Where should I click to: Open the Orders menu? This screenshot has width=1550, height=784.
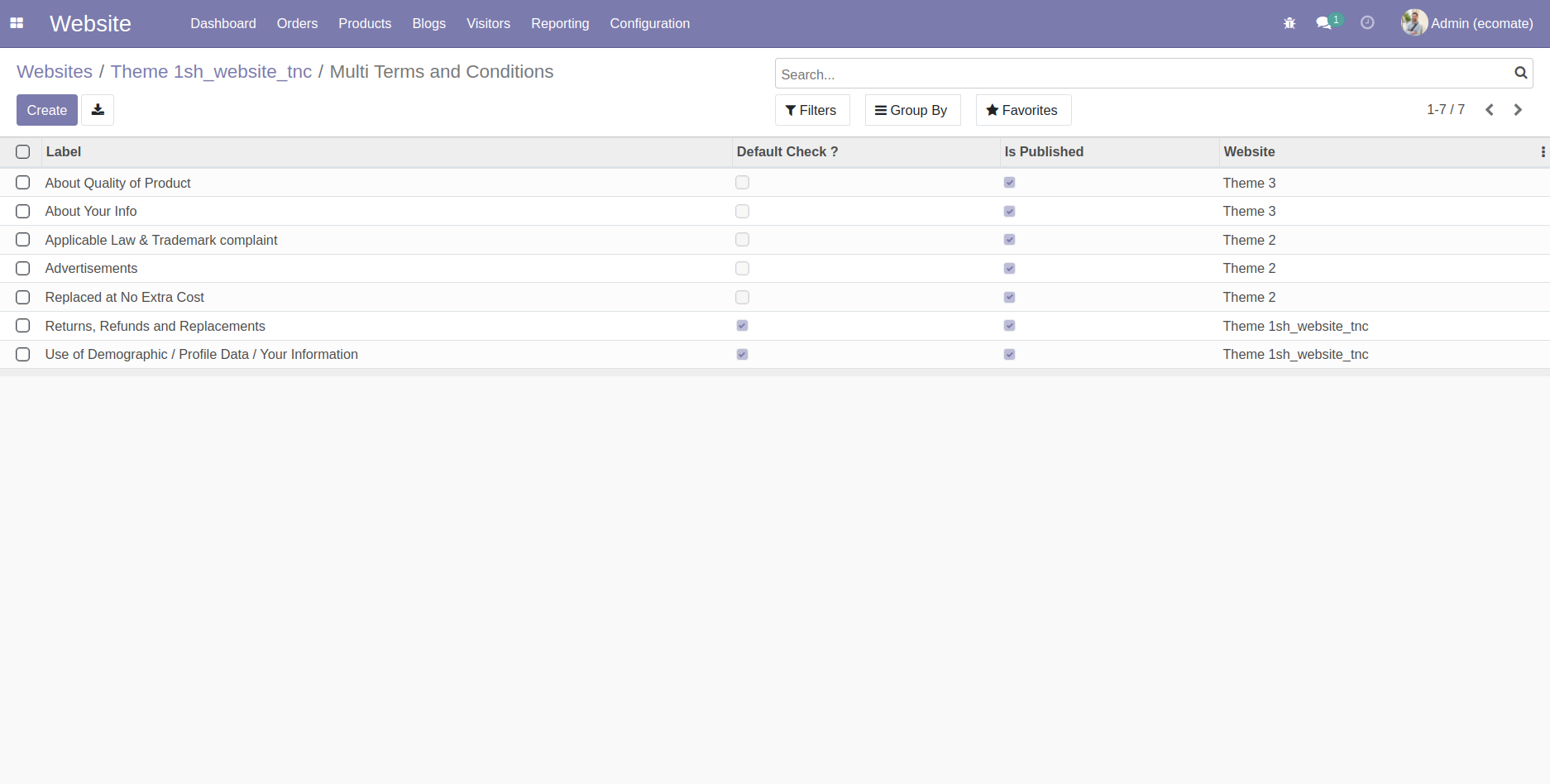tap(297, 23)
